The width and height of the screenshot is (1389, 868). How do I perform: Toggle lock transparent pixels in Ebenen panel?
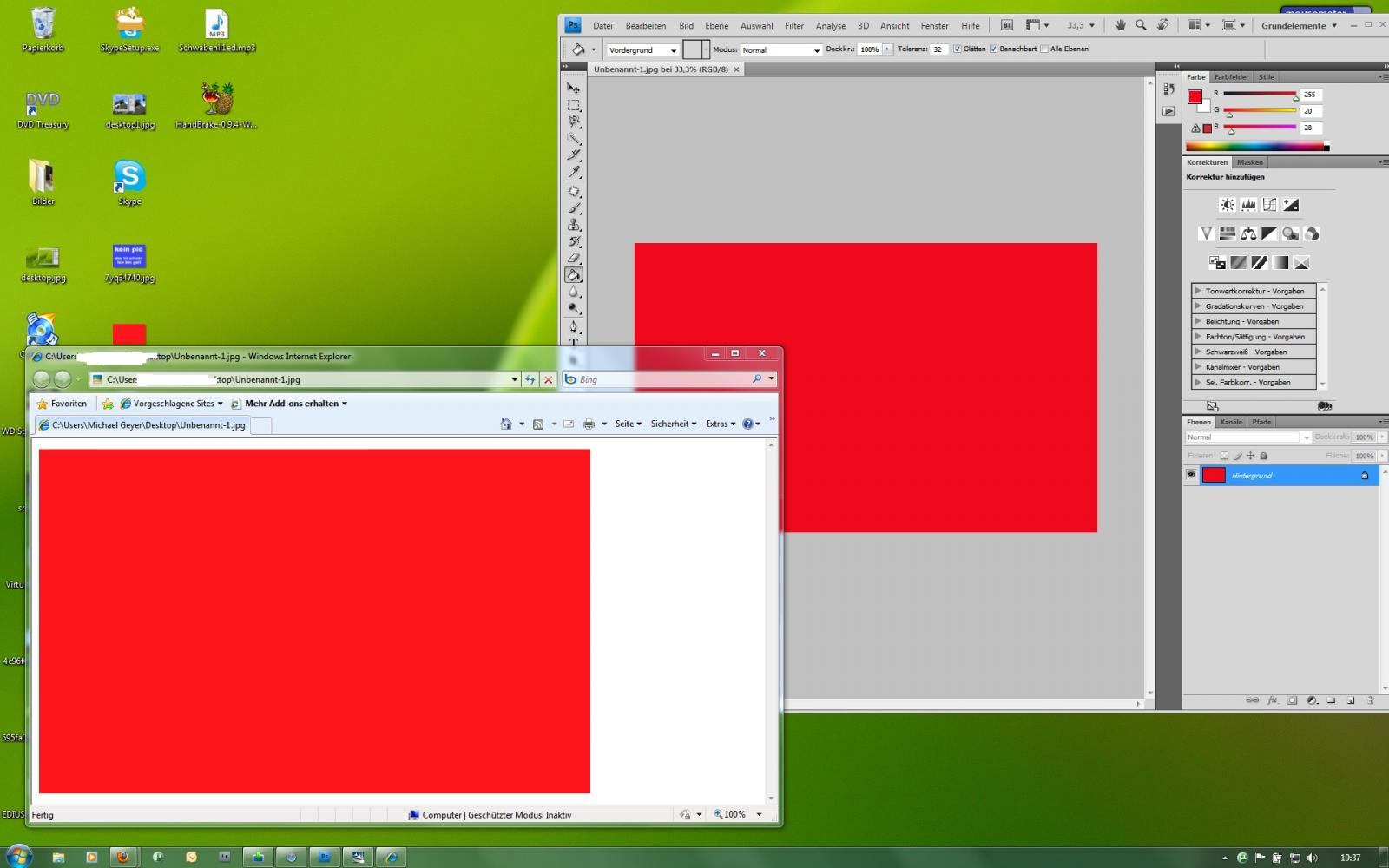1224,456
